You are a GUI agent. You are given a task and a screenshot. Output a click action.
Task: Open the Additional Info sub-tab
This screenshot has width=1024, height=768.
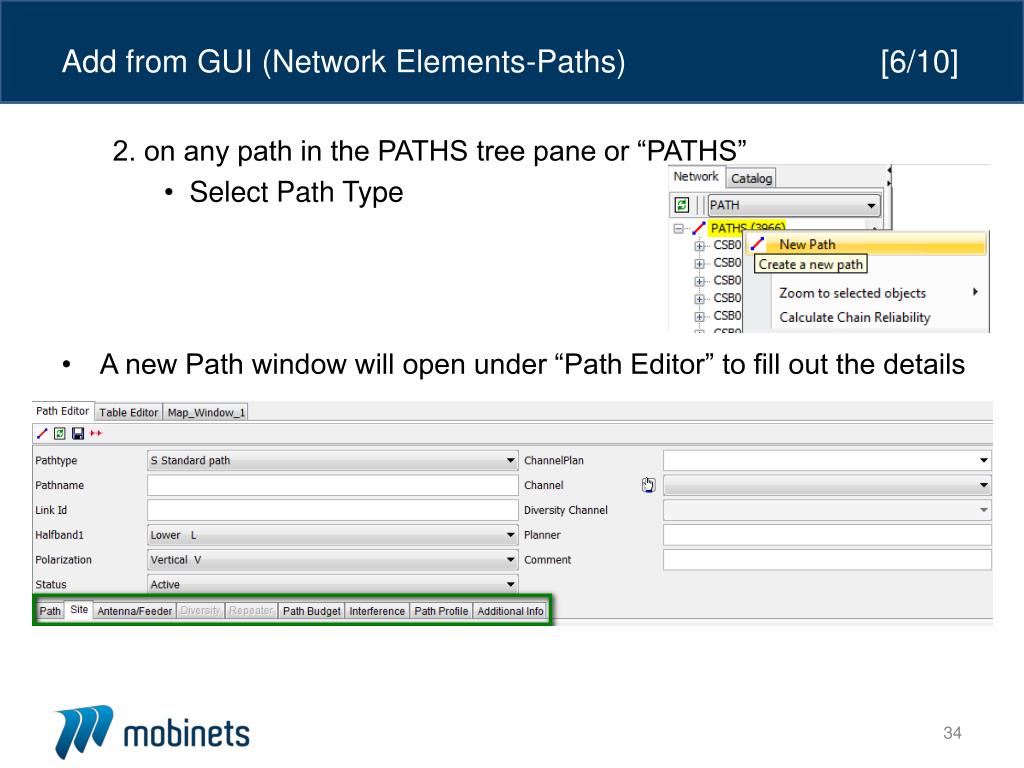point(510,611)
